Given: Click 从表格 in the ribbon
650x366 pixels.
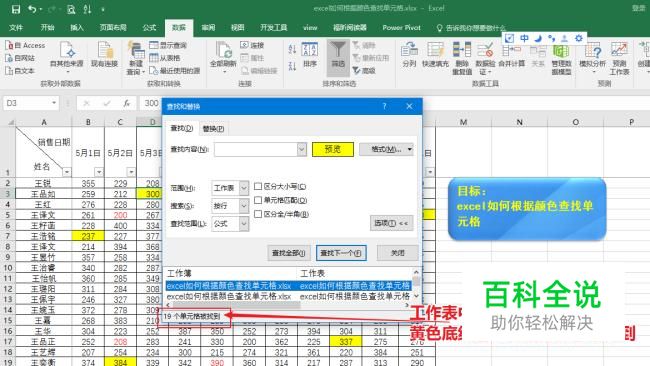Looking at the screenshot, I should click(x=165, y=58).
